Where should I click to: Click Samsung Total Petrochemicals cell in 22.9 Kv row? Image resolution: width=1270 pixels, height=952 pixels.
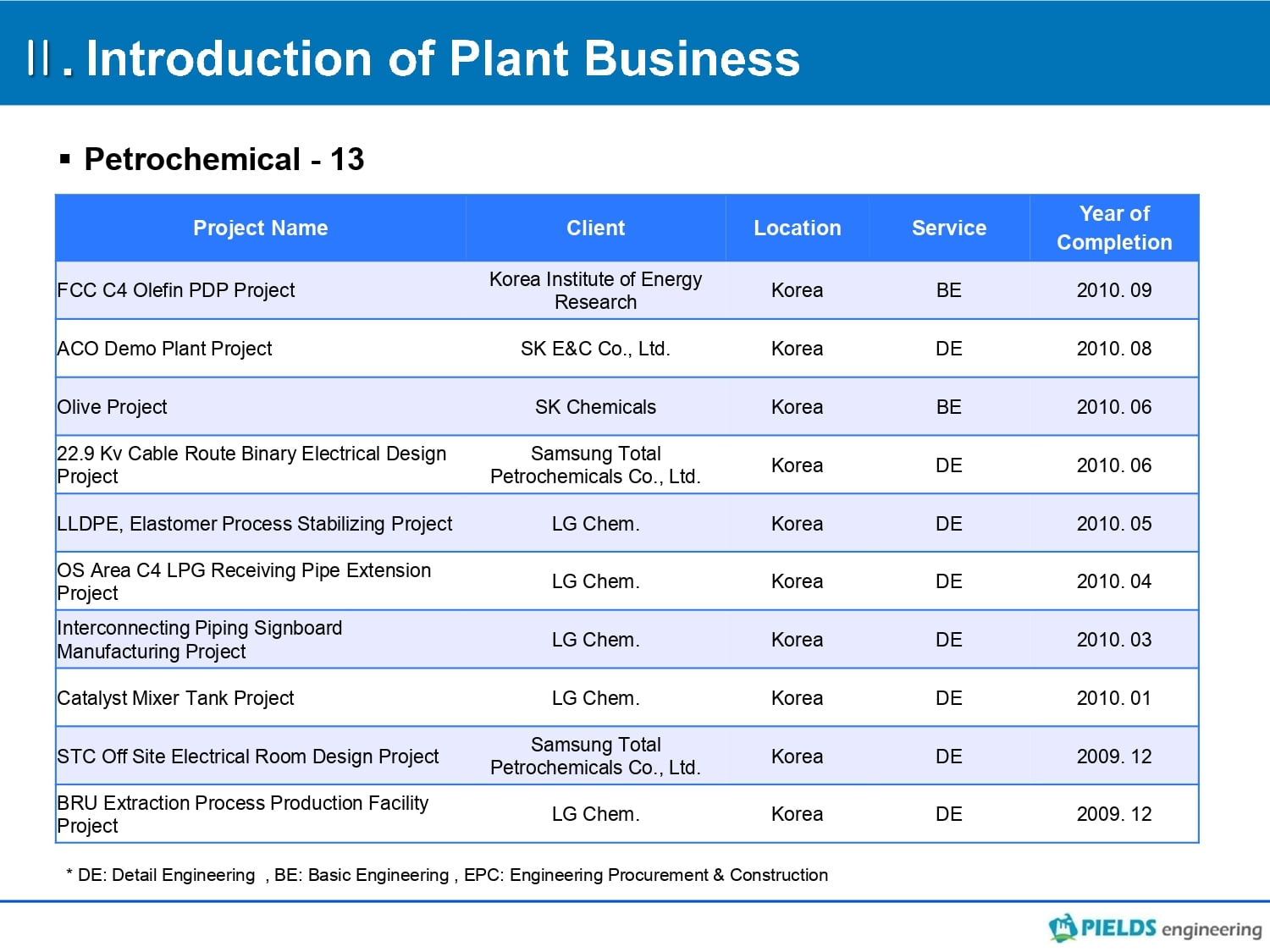click(x=595, y=465)
